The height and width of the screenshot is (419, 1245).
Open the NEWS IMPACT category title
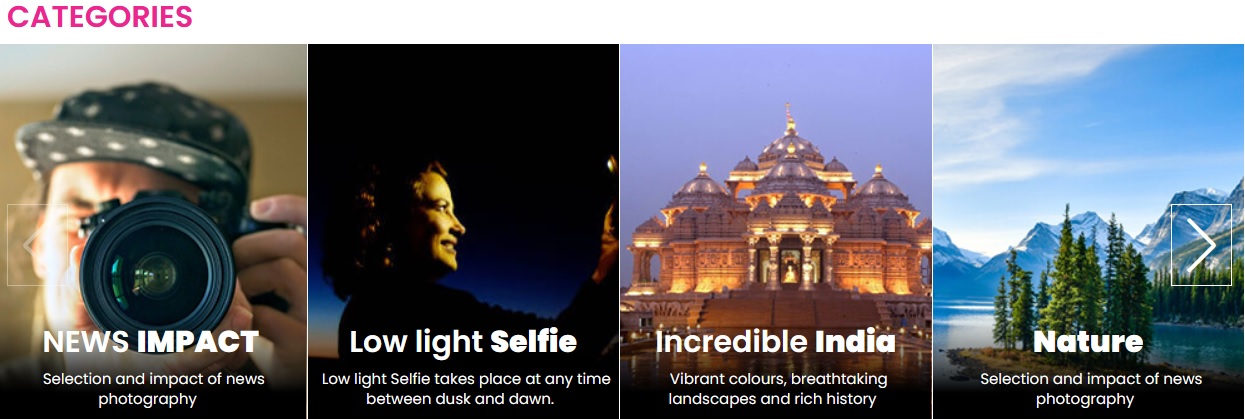point(151,342)
